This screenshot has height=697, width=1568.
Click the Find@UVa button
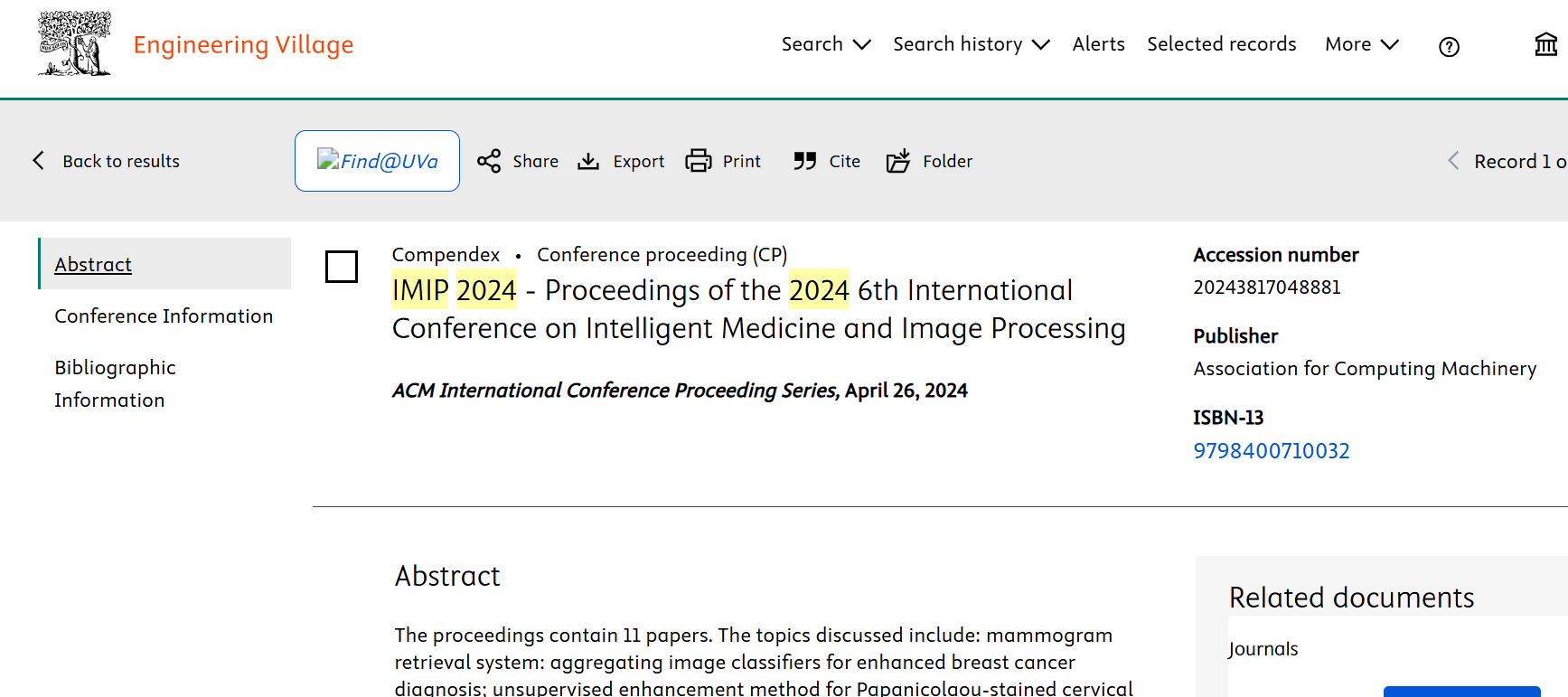(377, 161)
